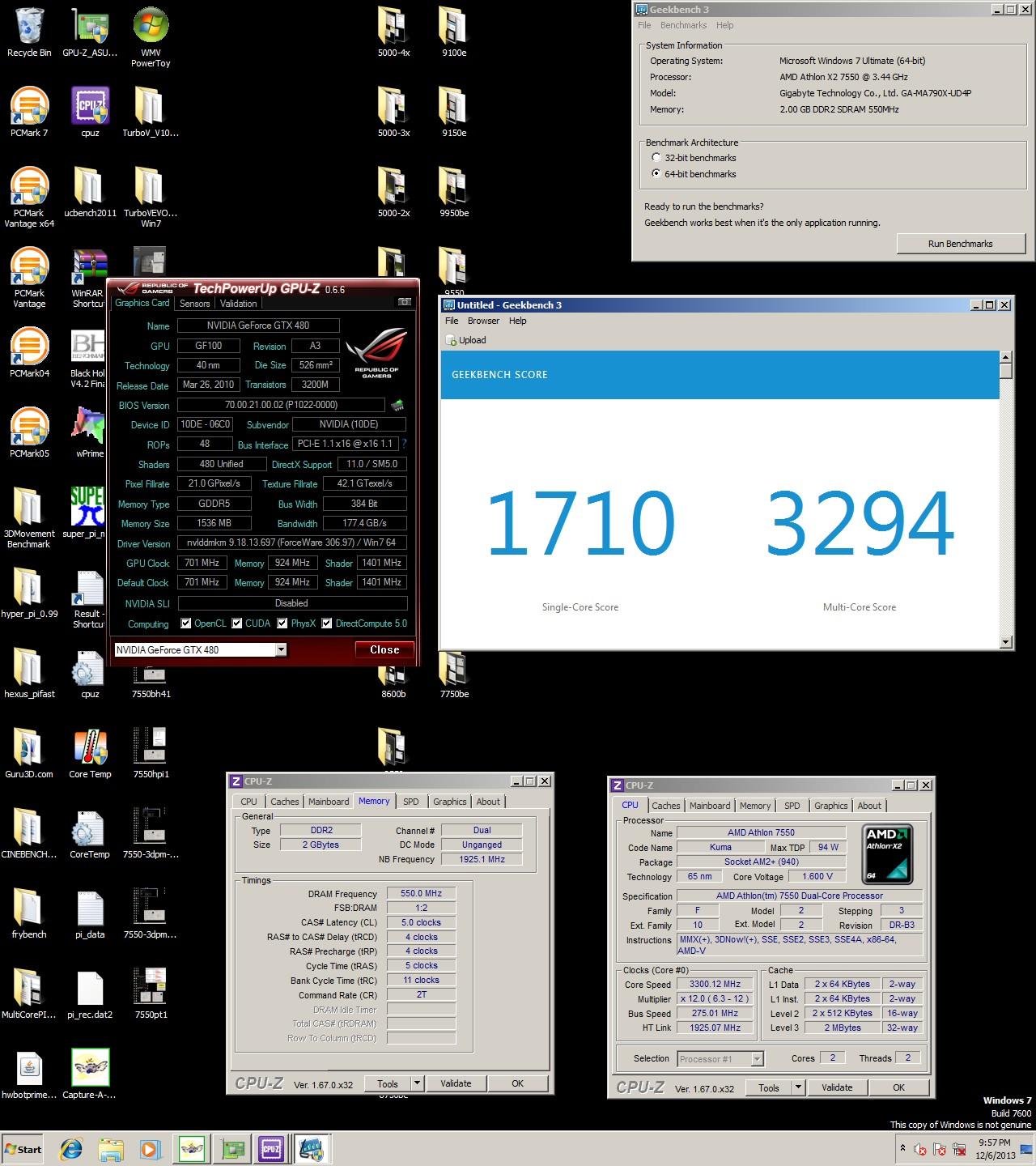
Task: Click Validate in CPU-Z Memory window
Action: pyautogui.click(x=456, y=1083)
